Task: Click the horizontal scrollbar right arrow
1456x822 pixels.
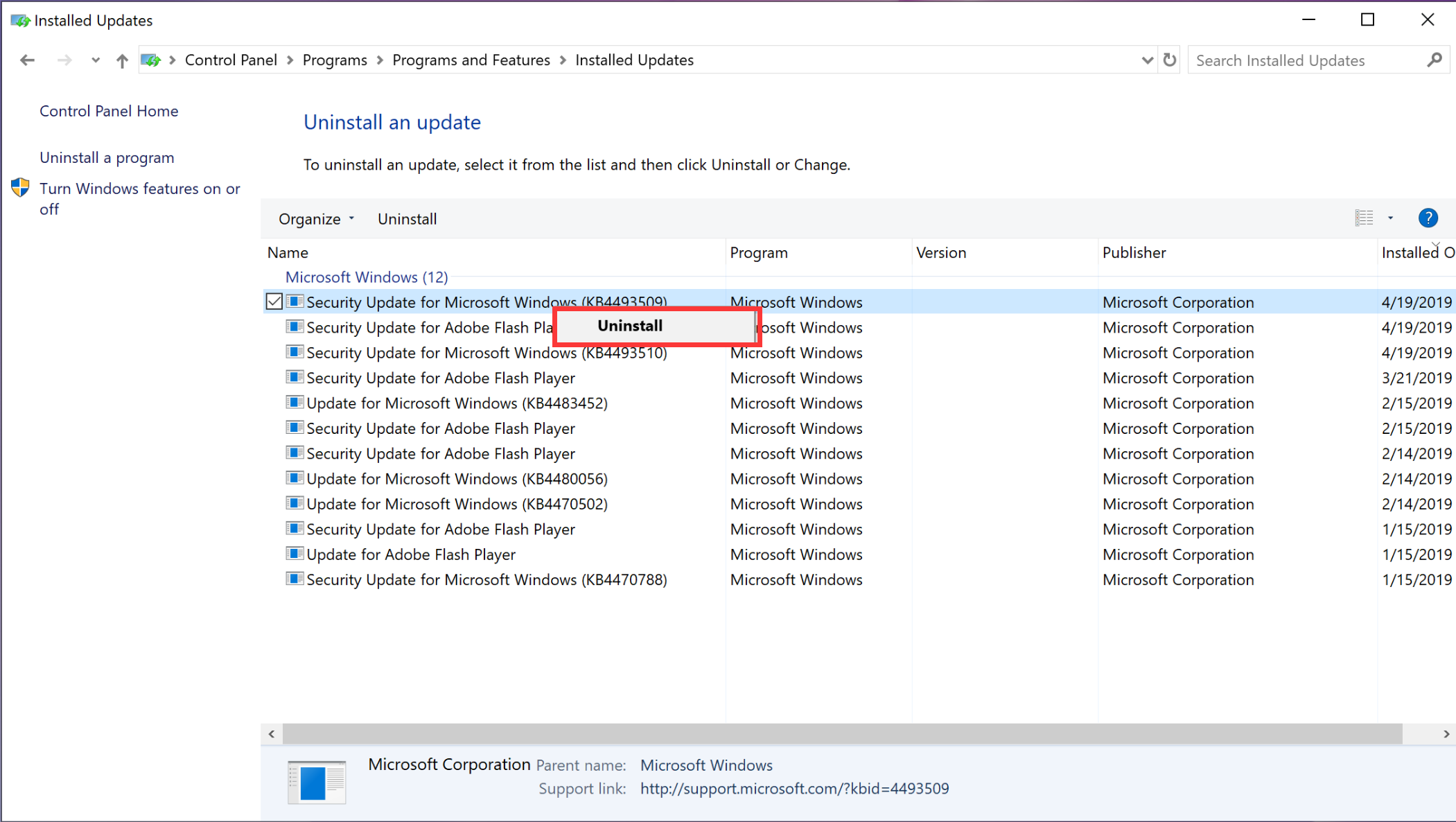Action: (1446, 733)
